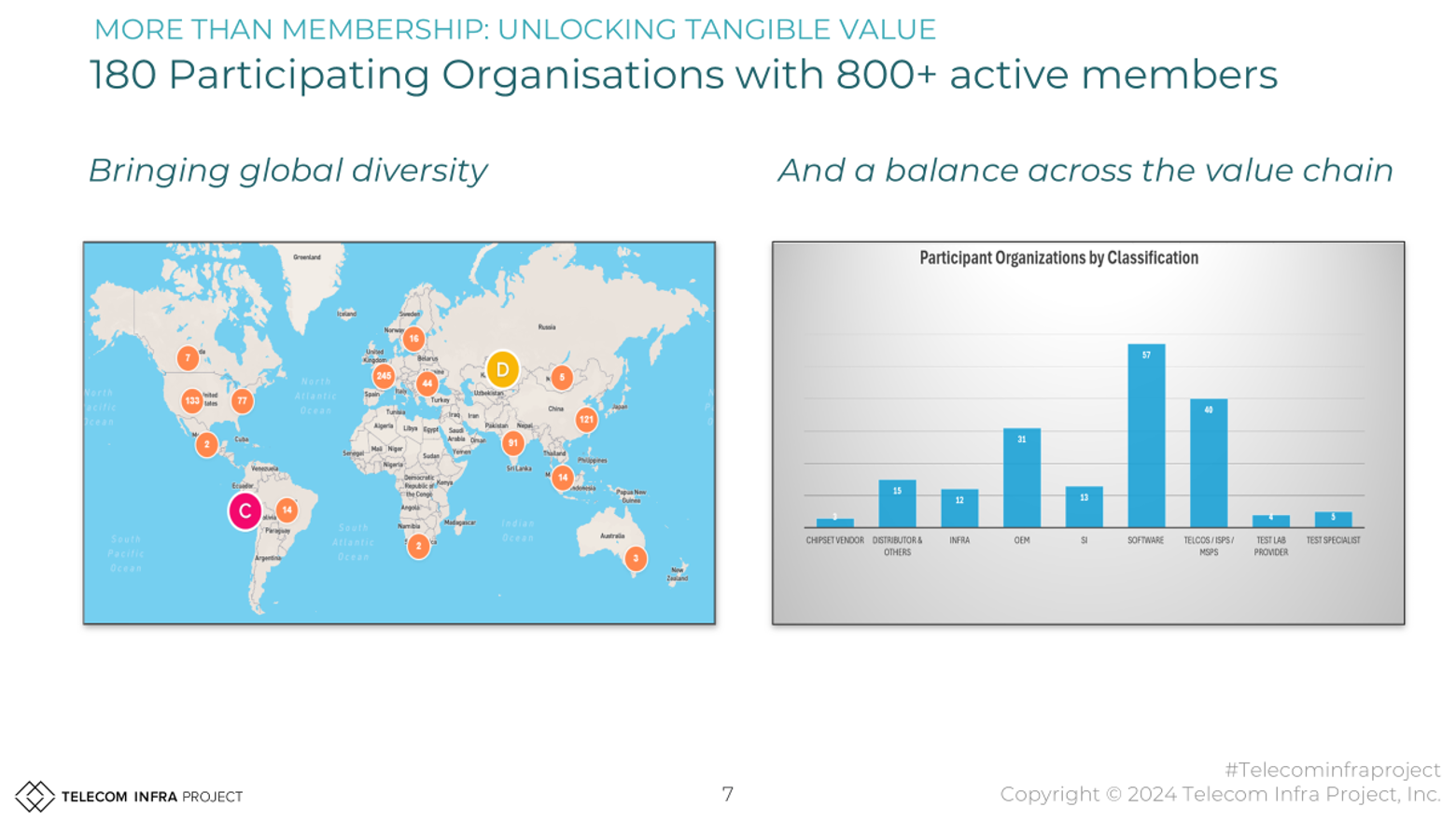
Task: Click the #Telecominfraproject hashtag text
Action: pos(1332,770)
